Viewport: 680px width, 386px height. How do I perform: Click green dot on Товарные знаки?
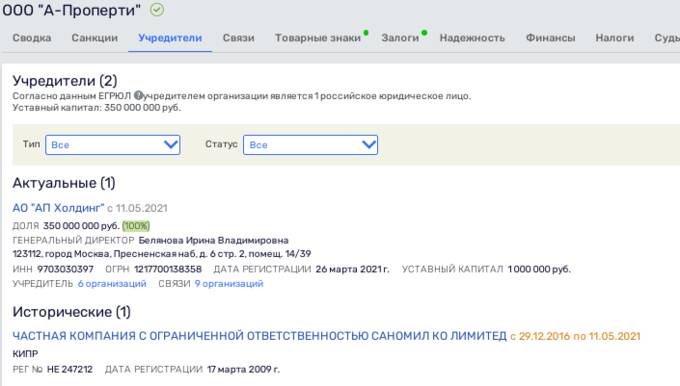[x=366, y=33]
